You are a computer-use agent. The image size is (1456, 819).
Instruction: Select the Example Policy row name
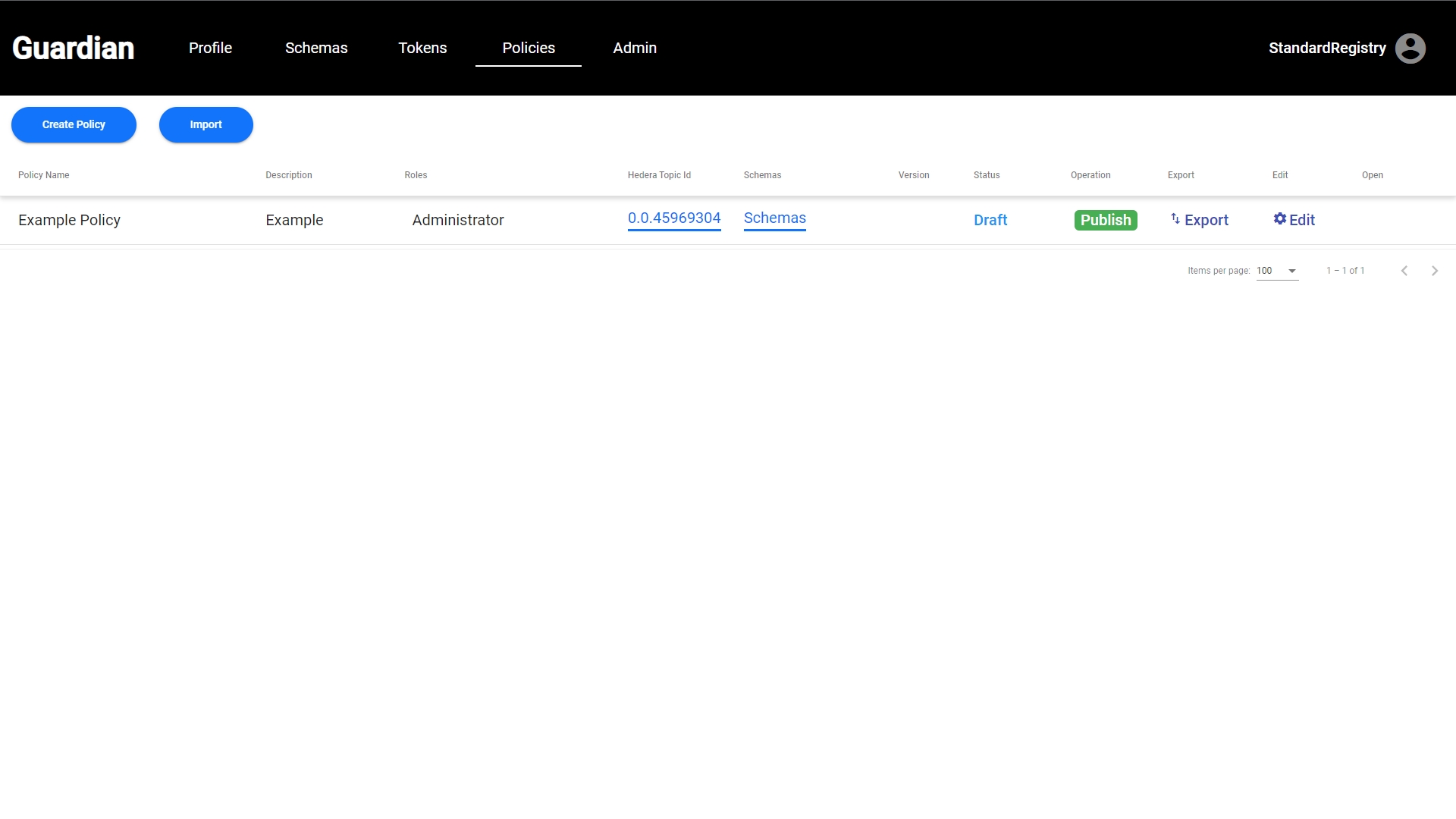pyautogui.click(x=69, y=220)
